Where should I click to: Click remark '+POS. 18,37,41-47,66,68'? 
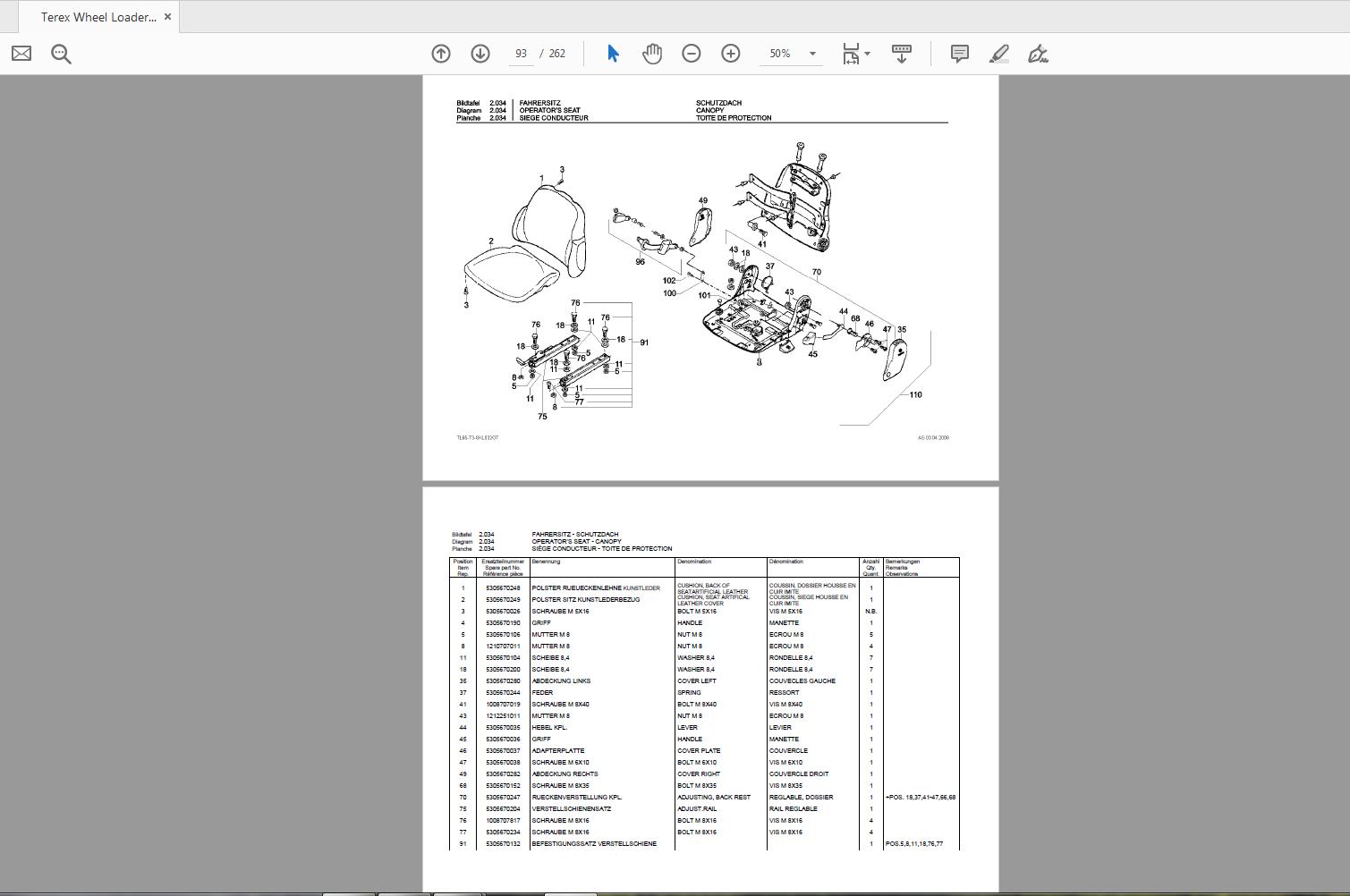pos(921,798)
